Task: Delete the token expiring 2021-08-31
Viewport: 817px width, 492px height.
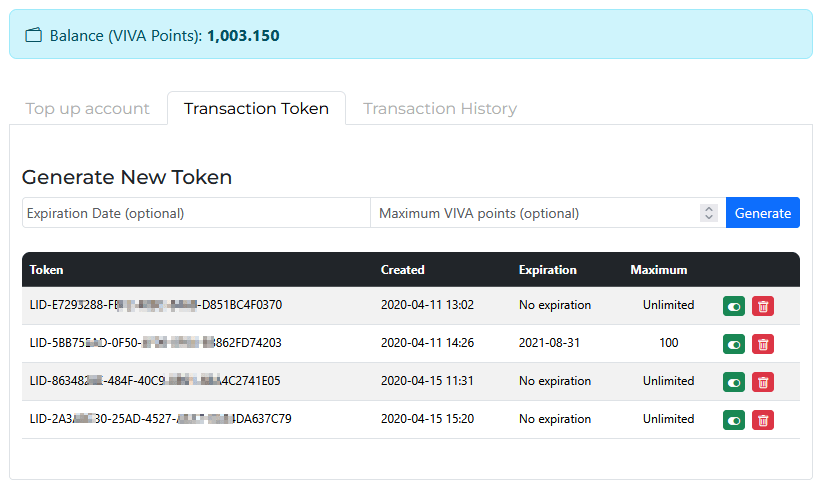Action: point(763,344)
